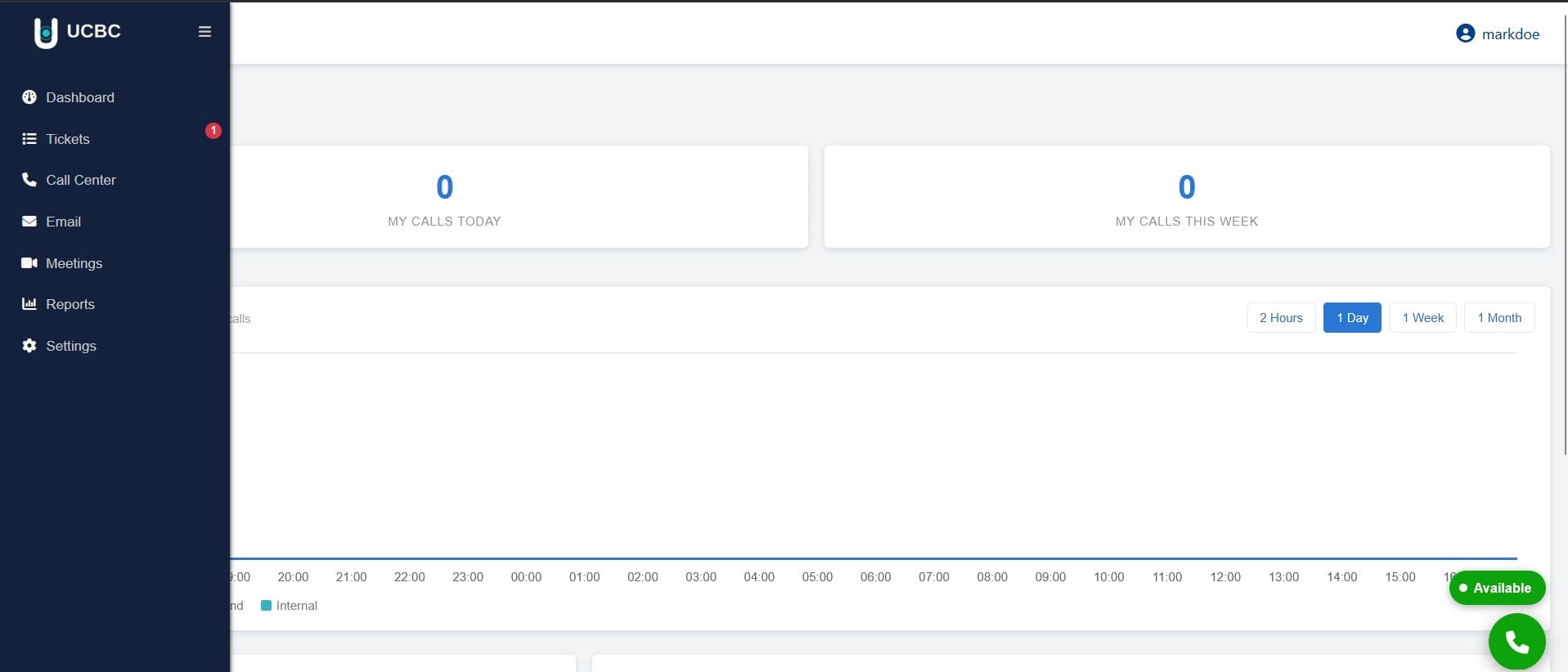Select the 2 Hours time range
The width and height of the screenshot is (1568, 672).
pos(1281,318)
